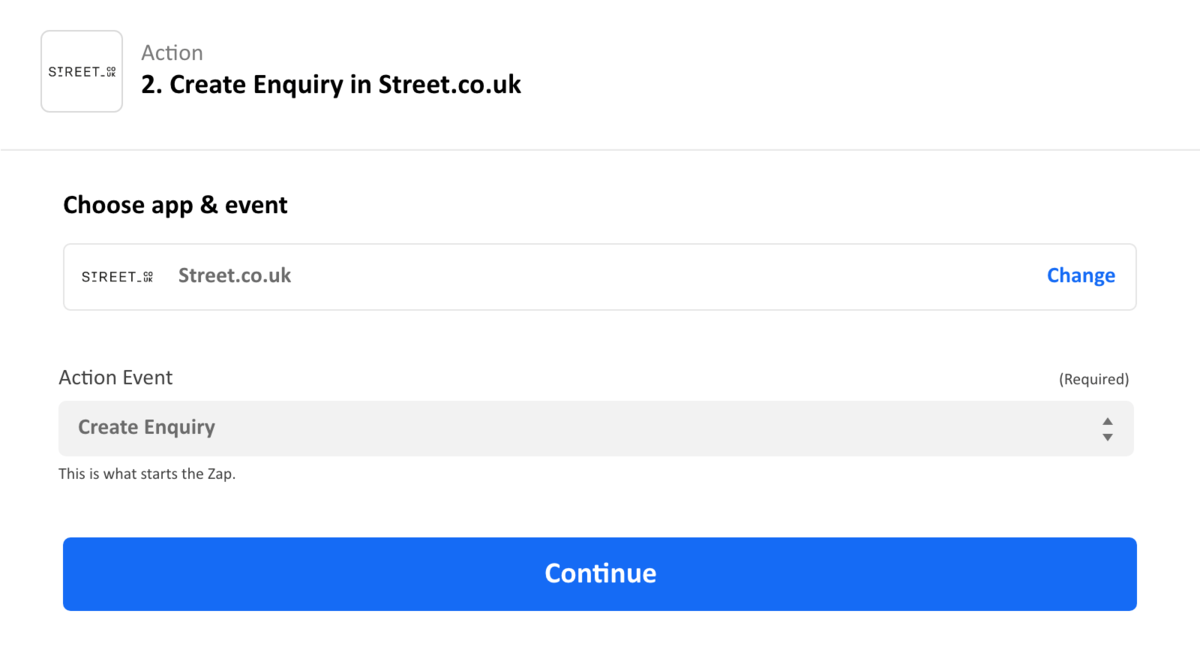The width and height of the screenshot is (1200, 656).
Task: Select the step title Create Enquiry in Street.co.uk
Action: click(330, 85)
